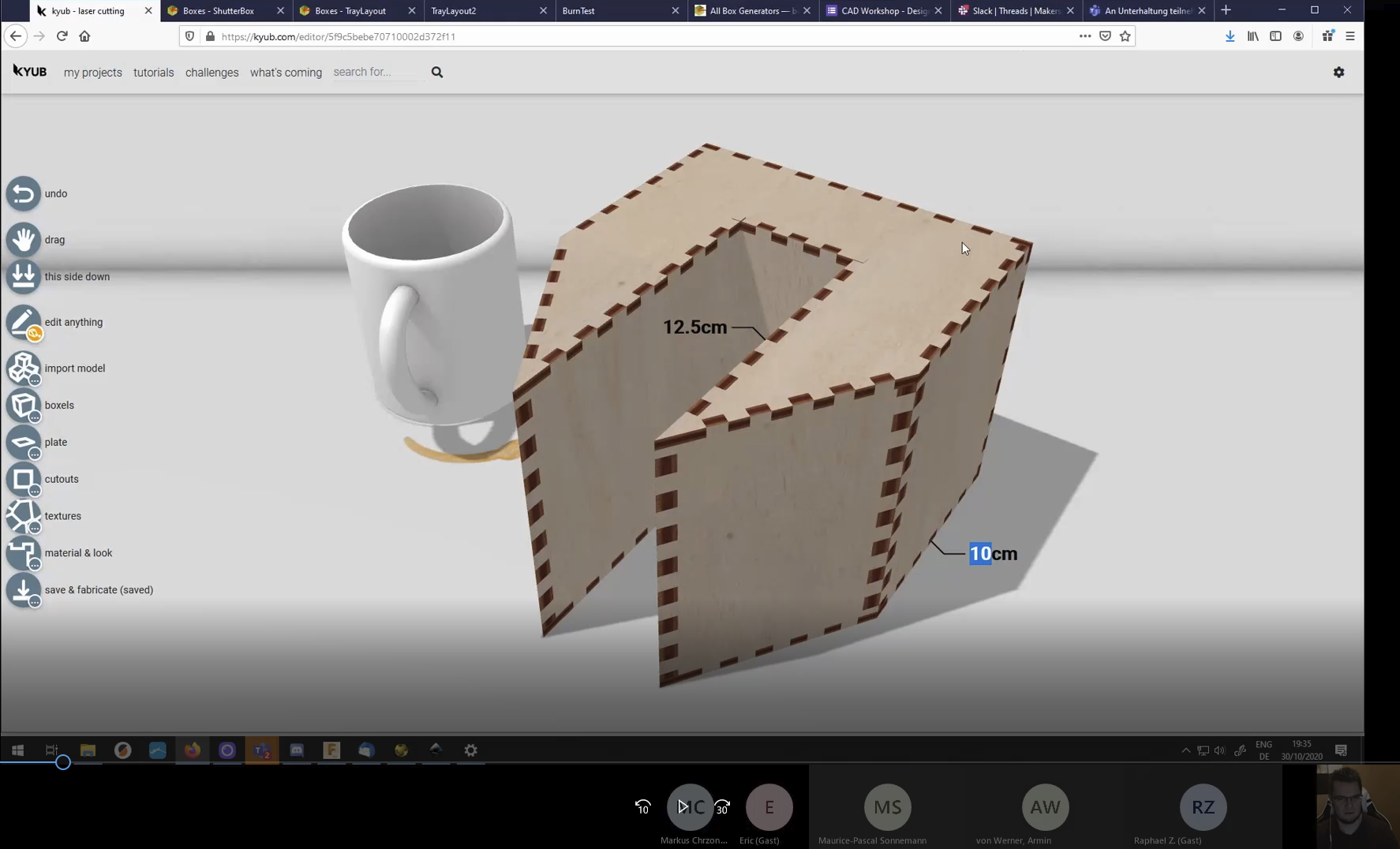The height and width of the screenshot is (849, 1400).
Task: Choose the boxels tool
Action: click(x=23, y=406)
